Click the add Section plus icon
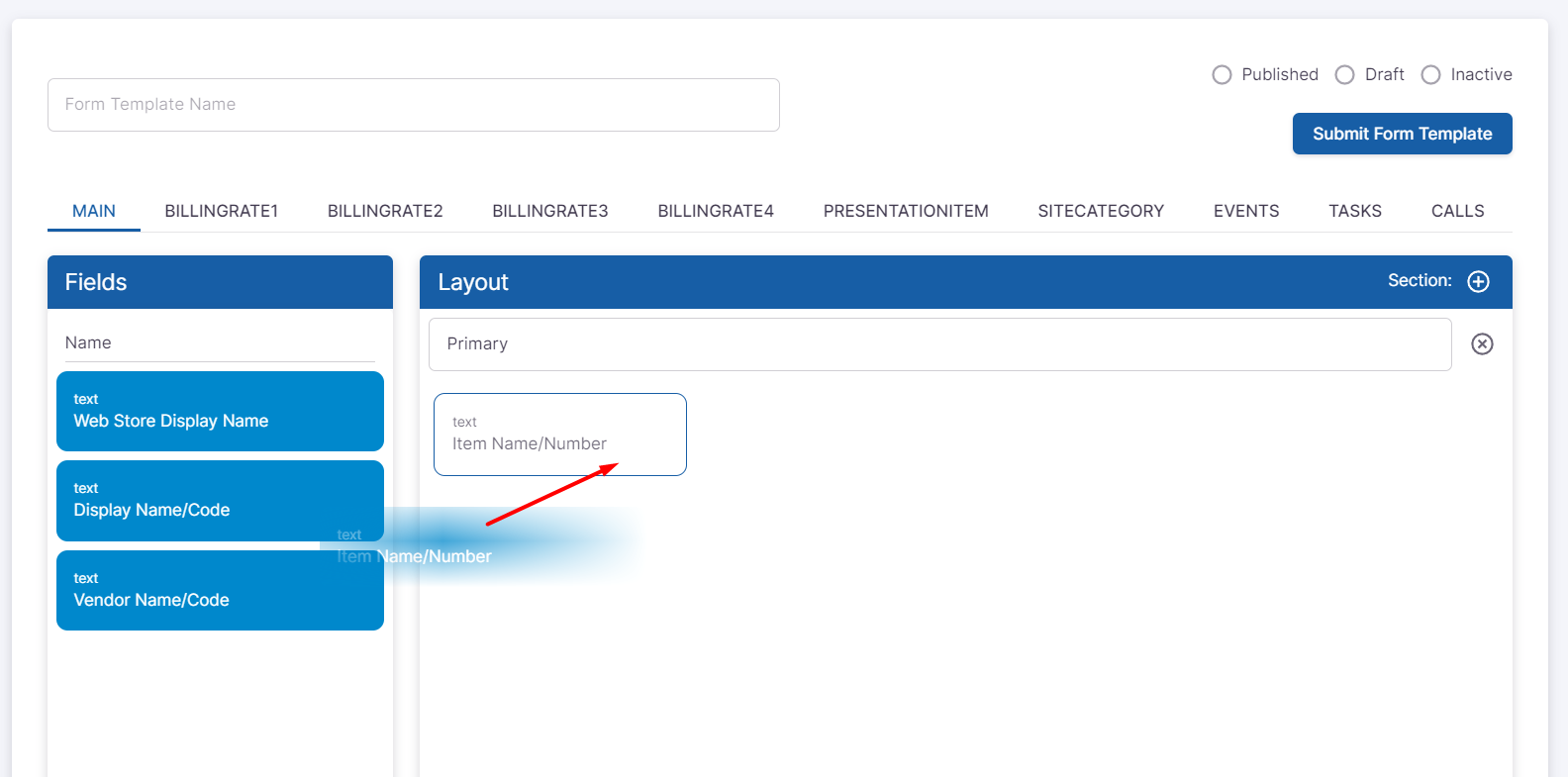Image resolution: width=1568 pixels, height=777 pixels. [x=1478, y=282]
